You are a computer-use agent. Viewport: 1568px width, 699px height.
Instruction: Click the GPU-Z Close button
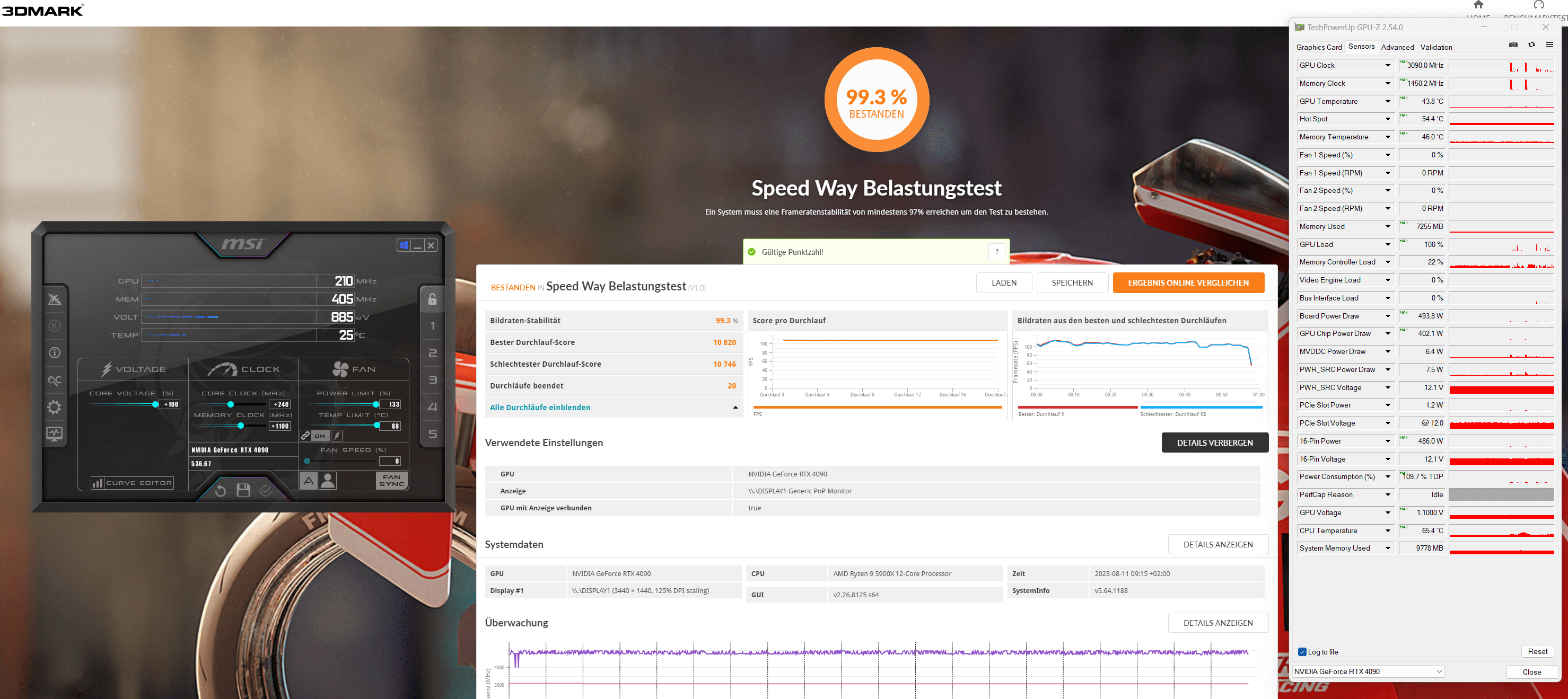[1531, 672]
